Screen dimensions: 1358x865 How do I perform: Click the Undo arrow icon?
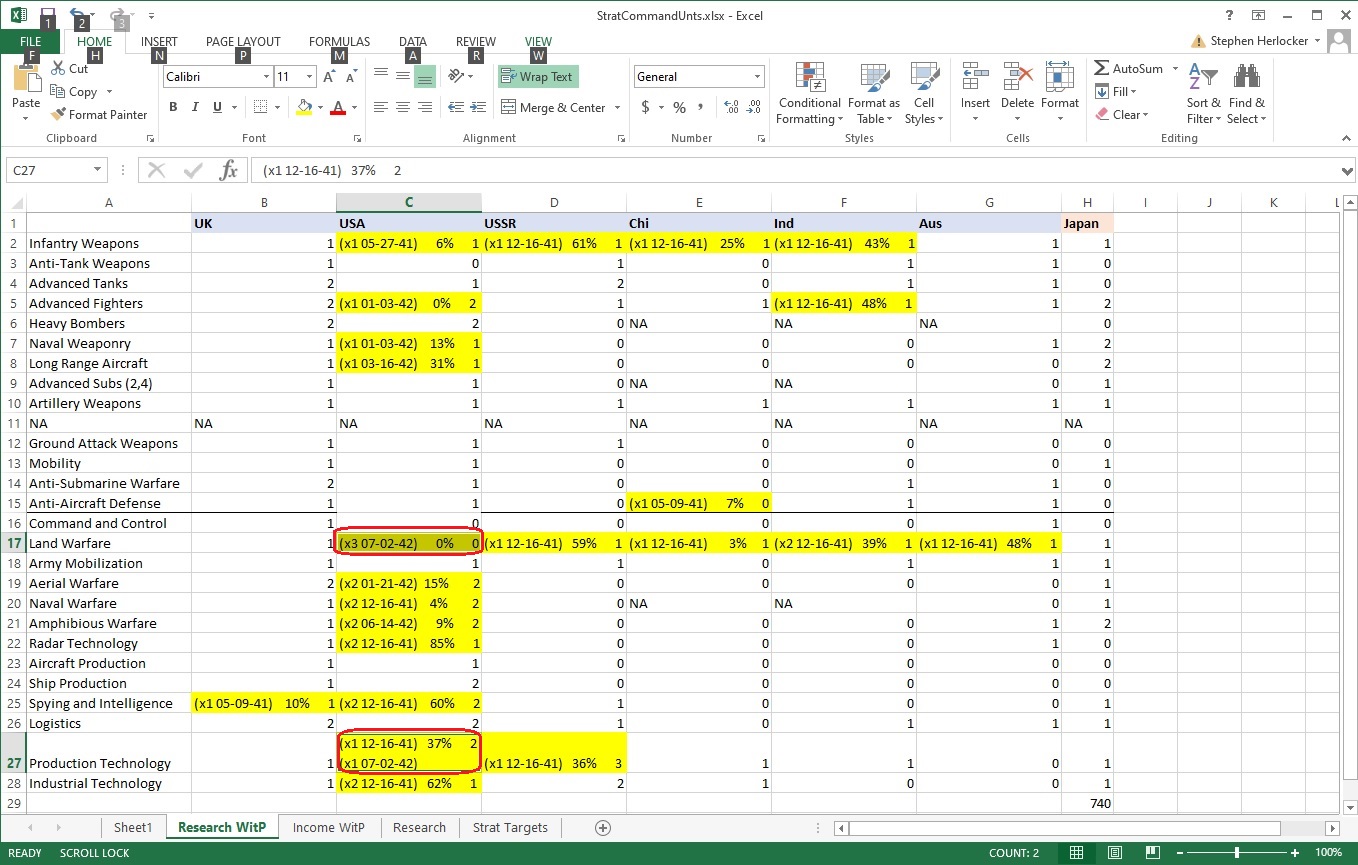coord(77,15)
